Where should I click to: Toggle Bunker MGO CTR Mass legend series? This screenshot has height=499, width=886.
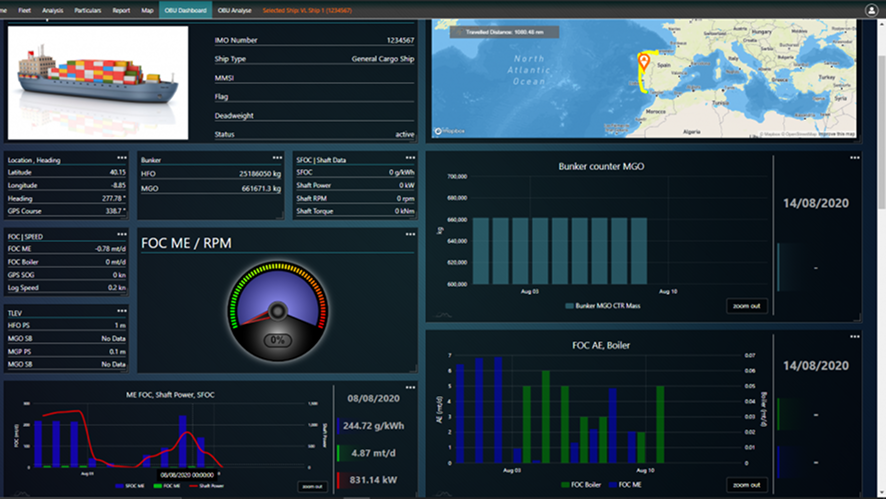pos(603,306)
